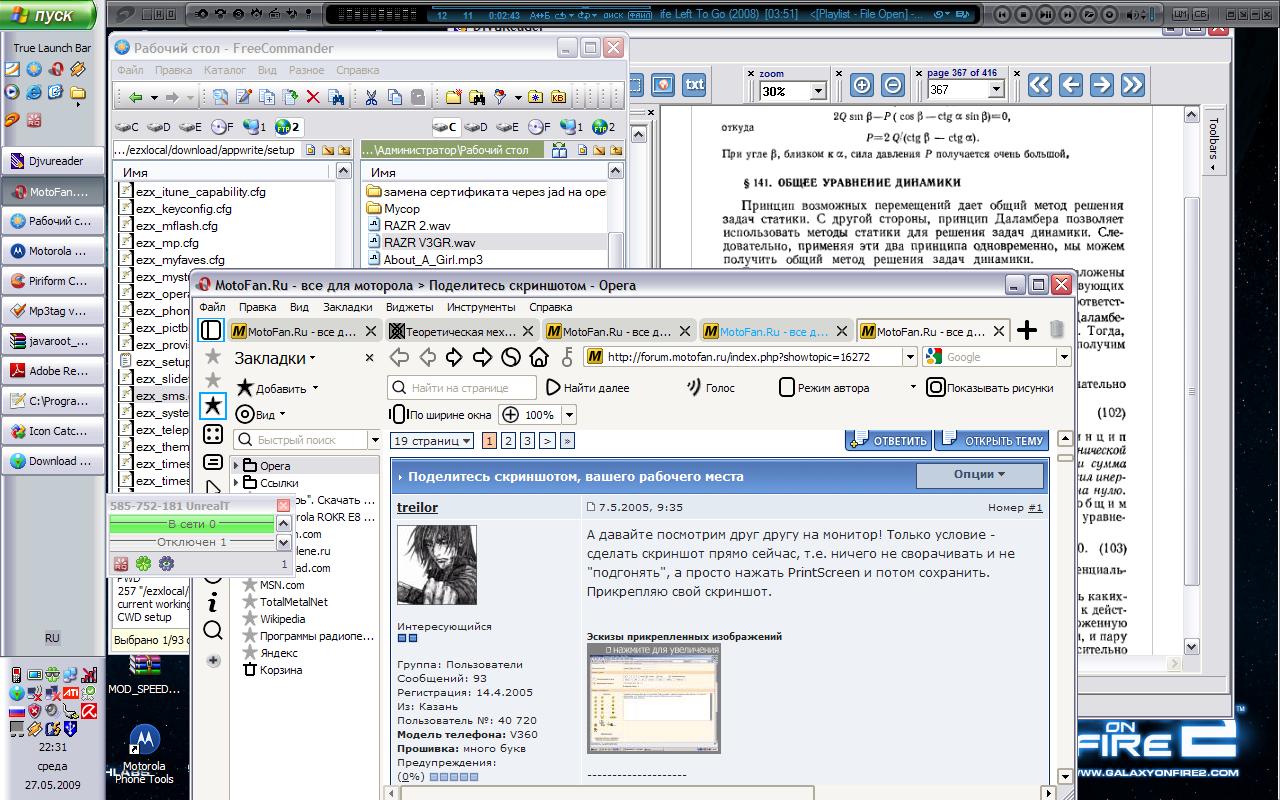Jump to the last page in DjVu reader

click(x=1132, y=85)
